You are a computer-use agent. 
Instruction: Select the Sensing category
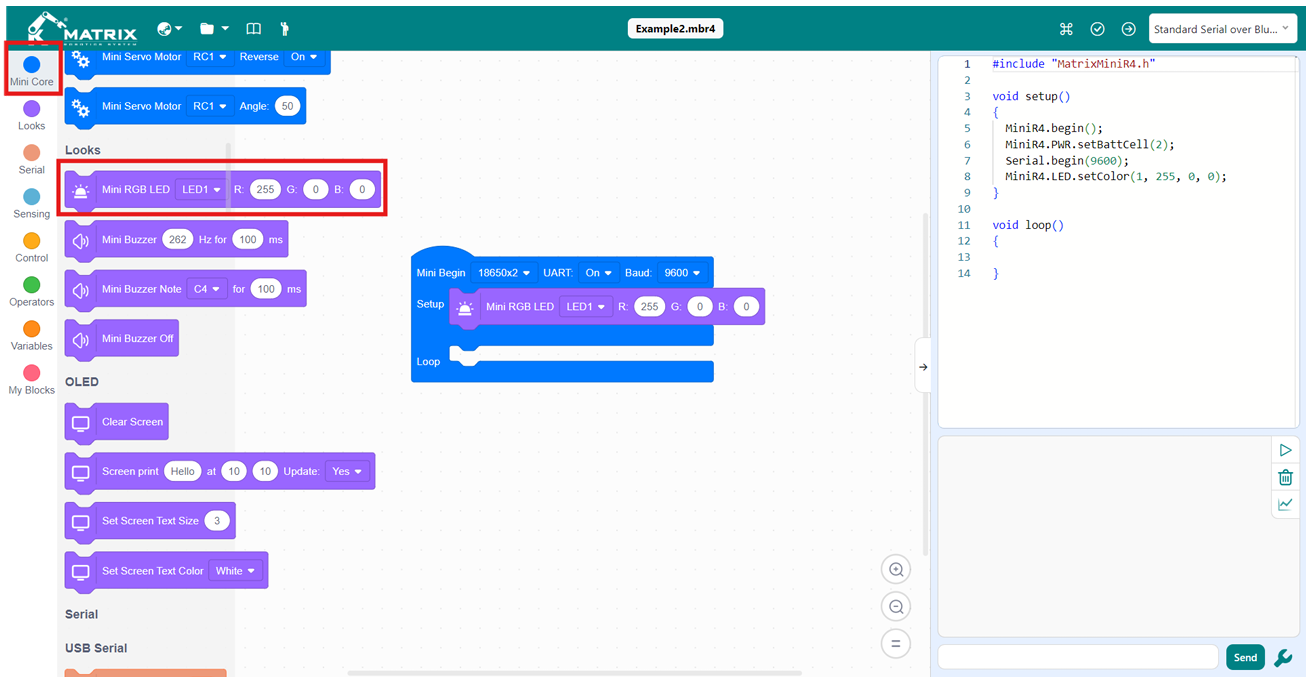[x=32, y=203]
